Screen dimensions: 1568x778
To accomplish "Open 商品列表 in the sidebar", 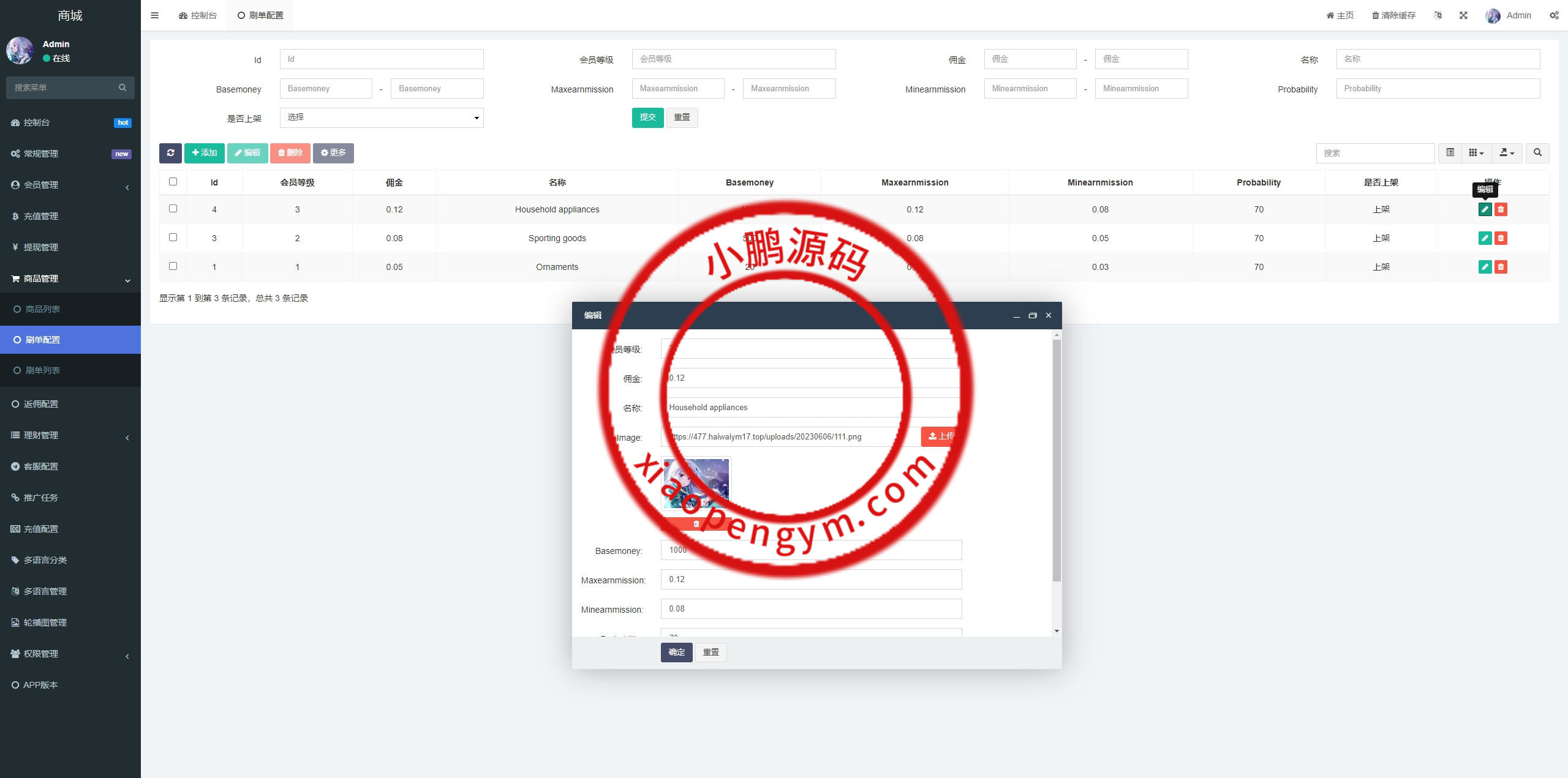I will (x=70, y=309).
